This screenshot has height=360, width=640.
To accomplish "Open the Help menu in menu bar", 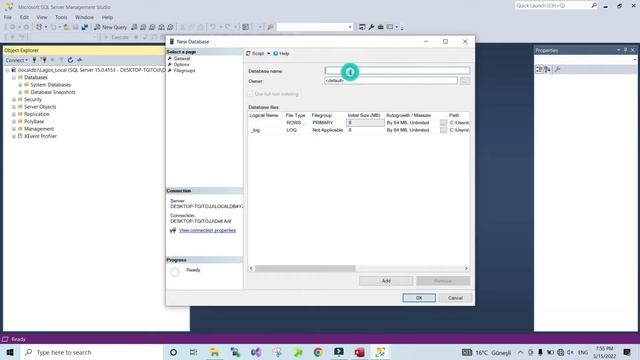I will (x=107, y=17).
